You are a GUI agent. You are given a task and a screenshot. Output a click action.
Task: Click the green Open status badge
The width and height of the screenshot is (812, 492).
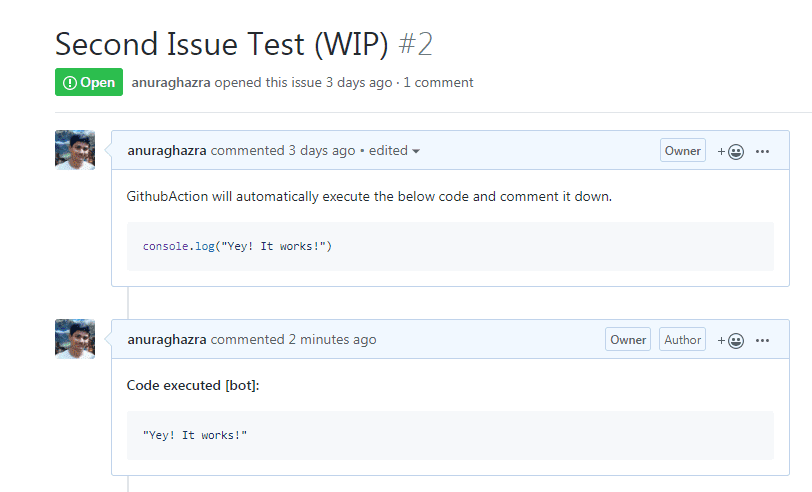pos(89,82)
